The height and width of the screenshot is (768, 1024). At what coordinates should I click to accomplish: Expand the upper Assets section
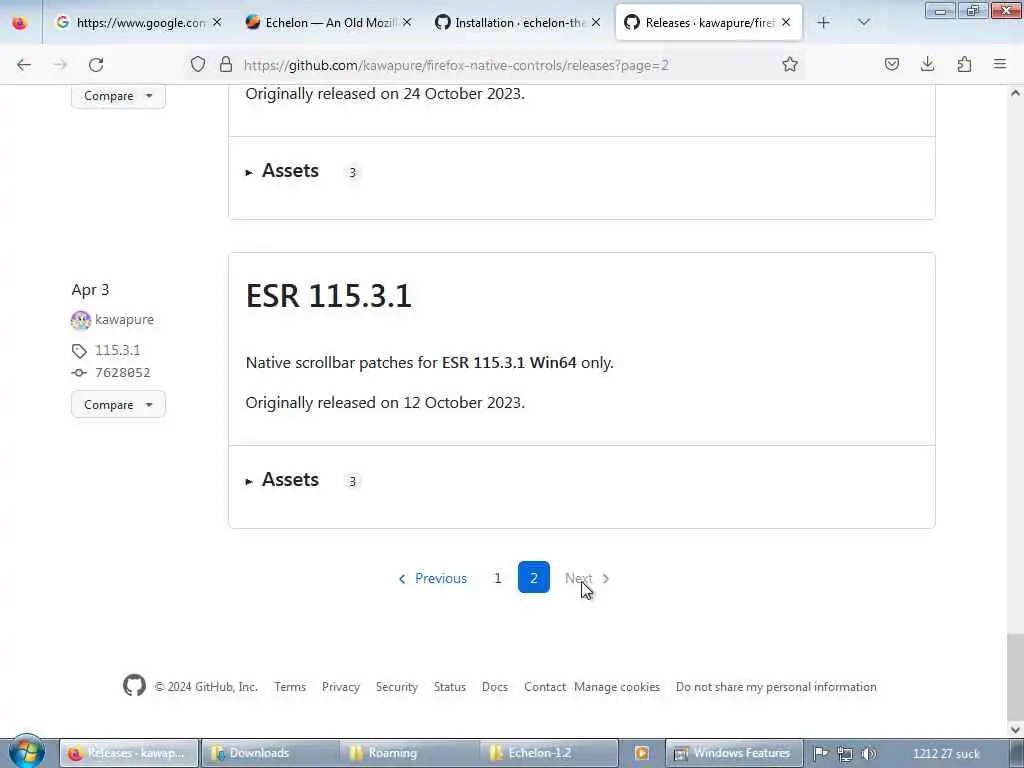tap(282, 171)
